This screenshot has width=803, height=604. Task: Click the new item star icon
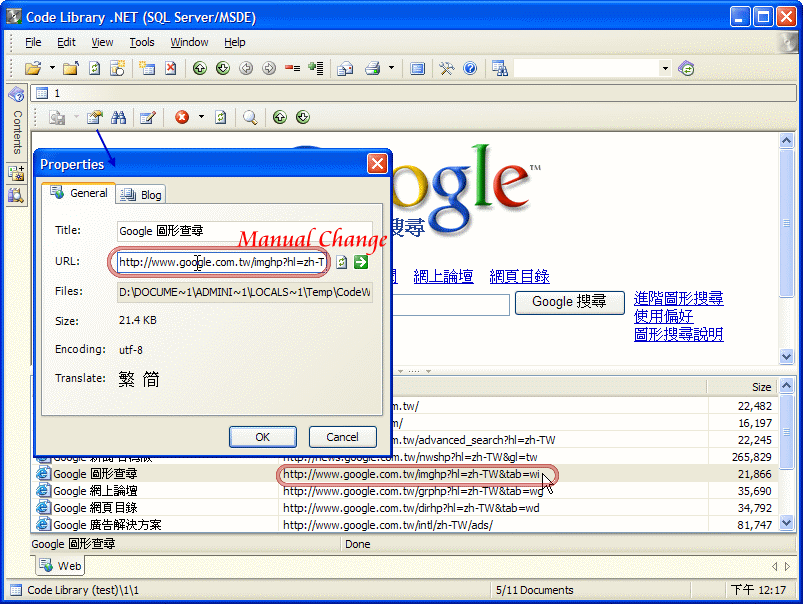118,68
